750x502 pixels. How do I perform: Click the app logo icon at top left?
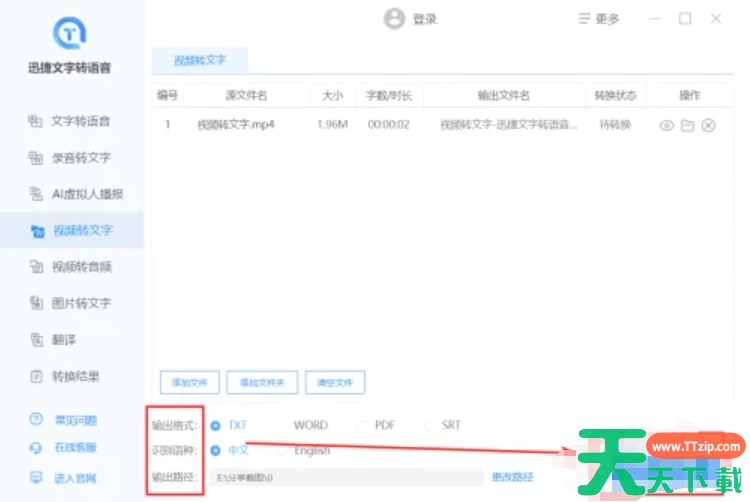[x=69, y=33]
